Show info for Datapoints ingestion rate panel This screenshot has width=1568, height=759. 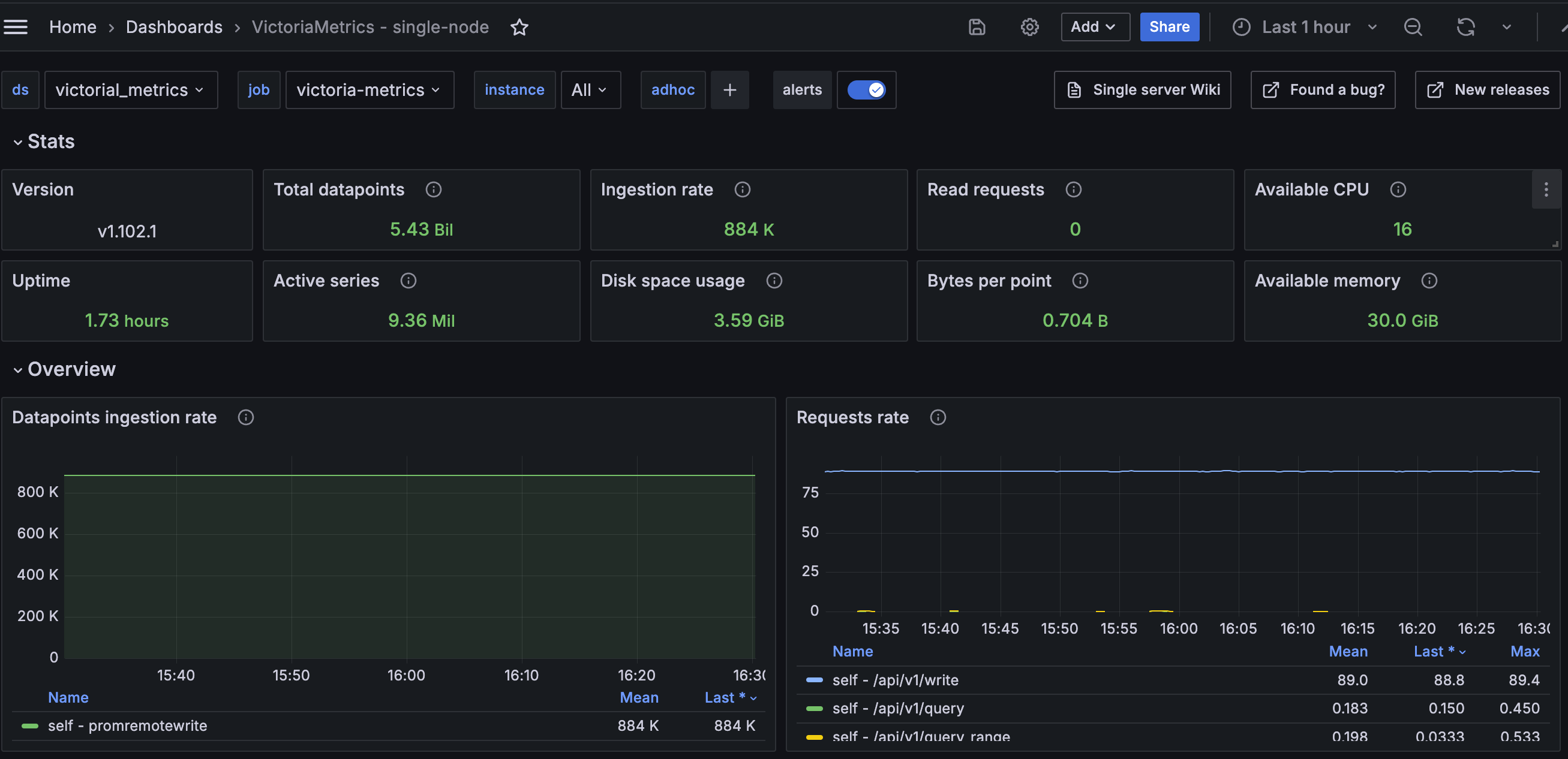pyautogui.click(x=246, y=418)
